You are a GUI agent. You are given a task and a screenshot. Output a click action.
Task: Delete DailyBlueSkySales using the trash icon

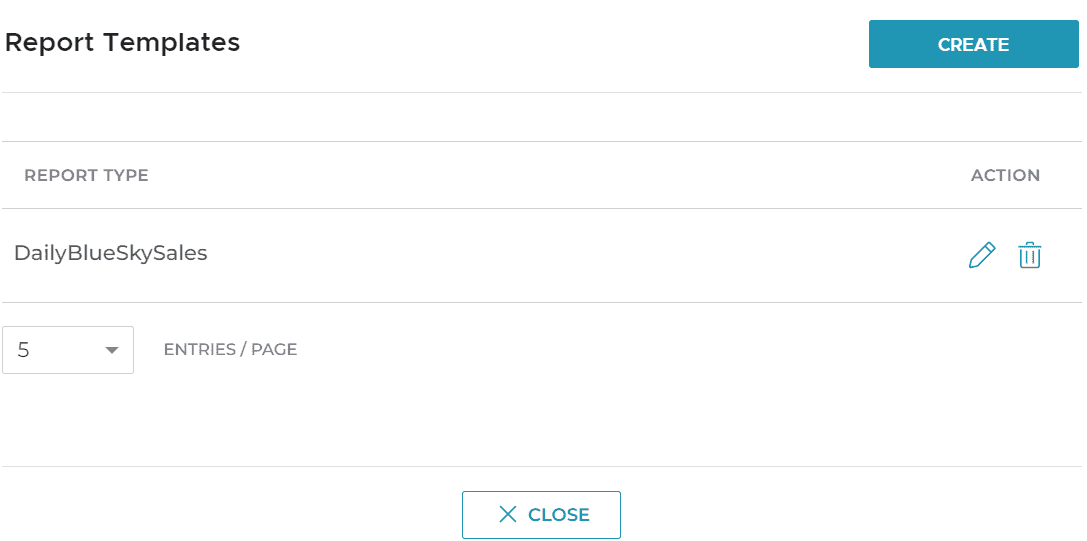click(x=1029, y=256)
